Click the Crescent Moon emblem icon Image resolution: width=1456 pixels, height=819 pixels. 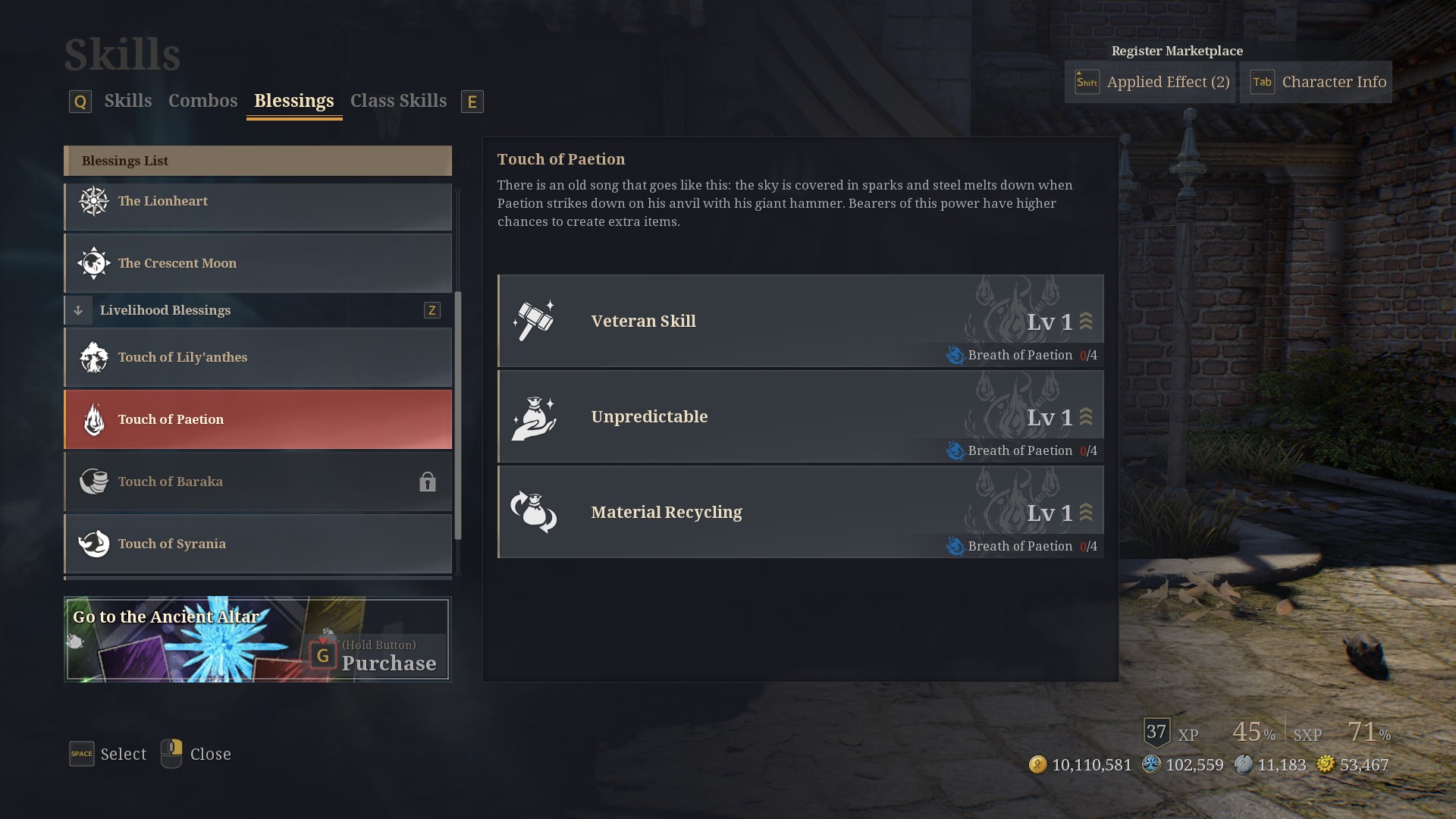pos(94,263)
